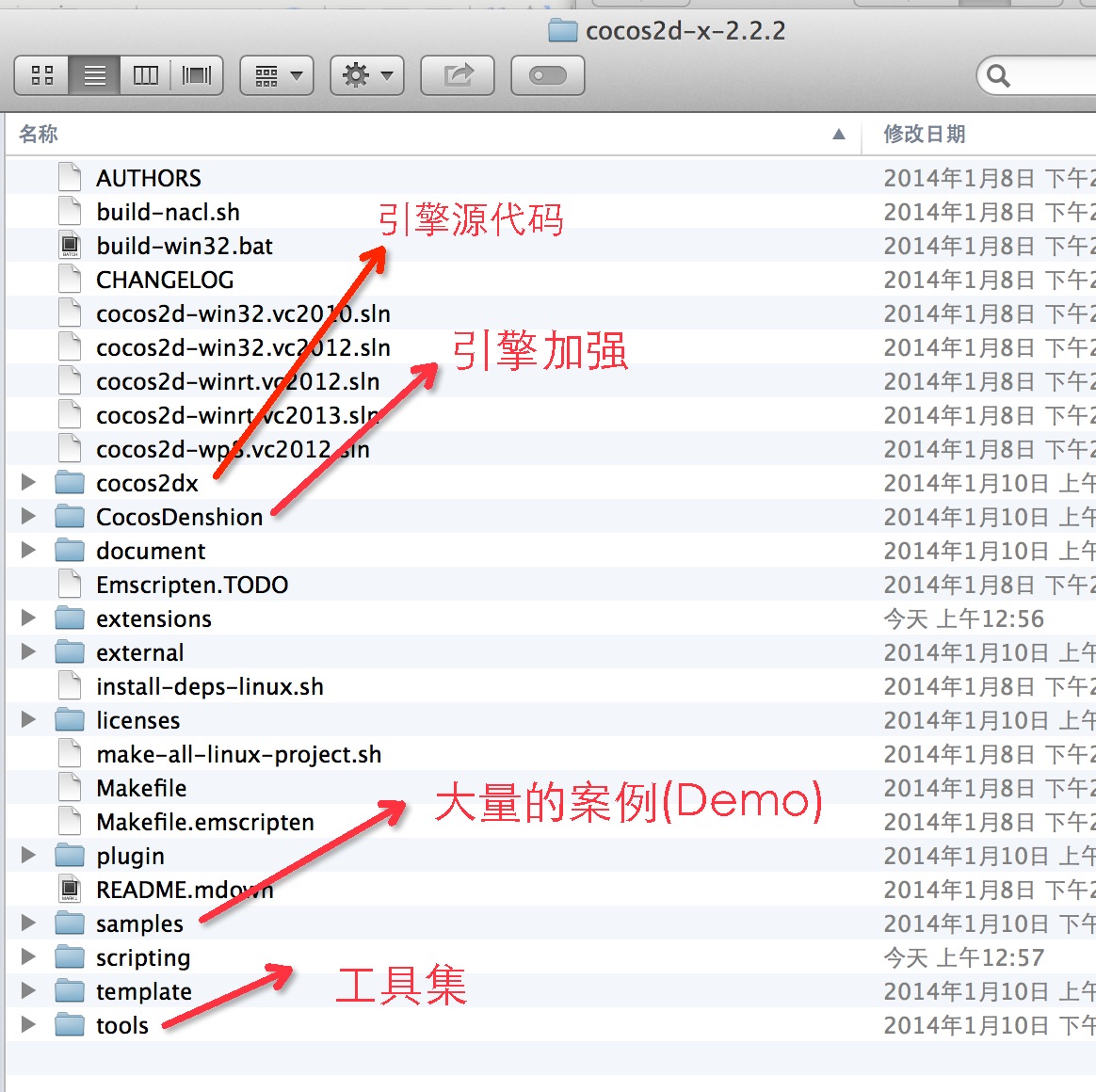Select the cocos2d-winrt.vc2013.sln file name

click(x=238, y=415)
